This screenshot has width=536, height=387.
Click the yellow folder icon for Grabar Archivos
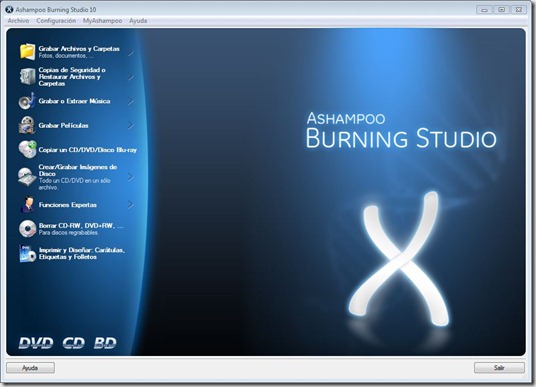[27, 52]
